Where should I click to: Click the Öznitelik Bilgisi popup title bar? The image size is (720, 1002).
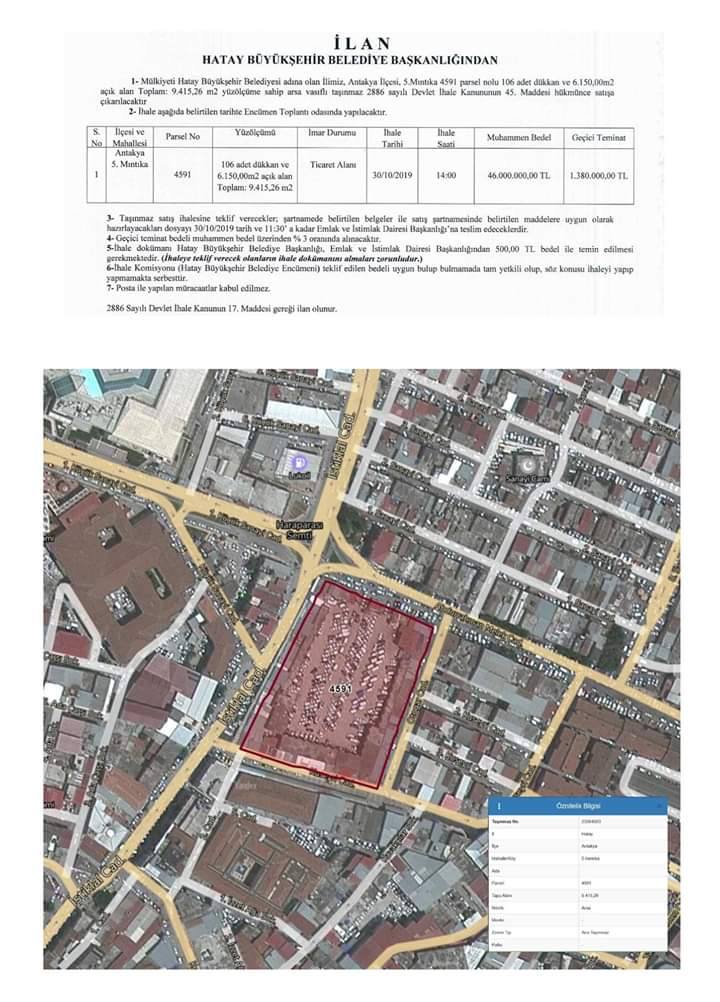(x=578, y=806)
